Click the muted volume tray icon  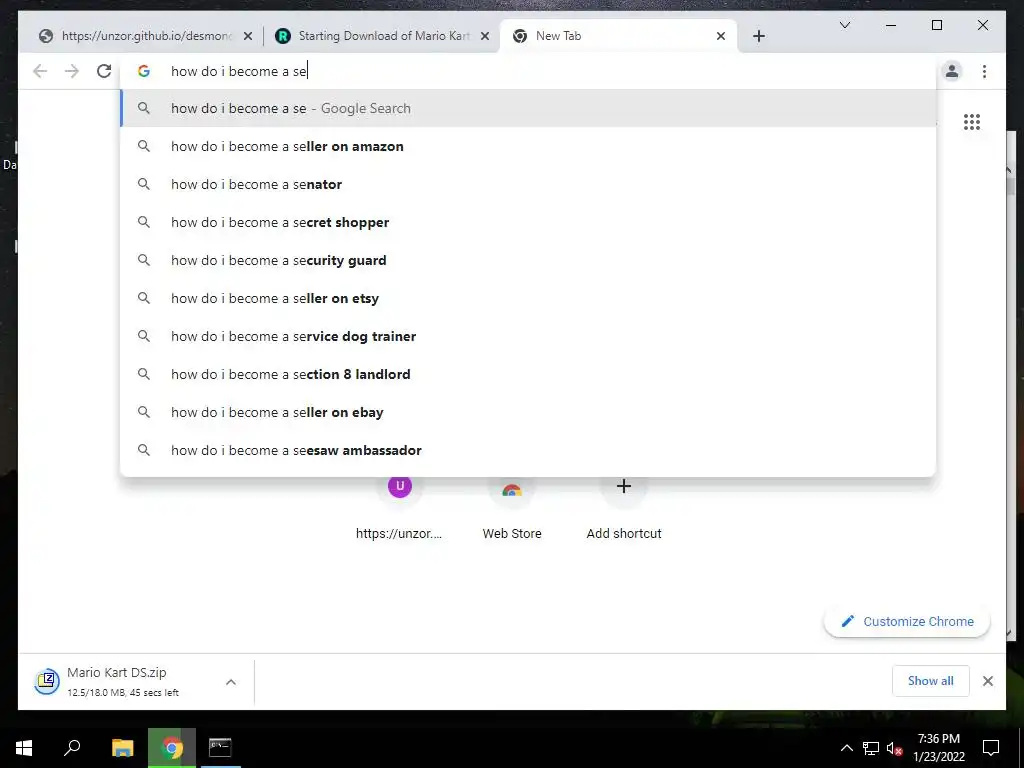894,748
